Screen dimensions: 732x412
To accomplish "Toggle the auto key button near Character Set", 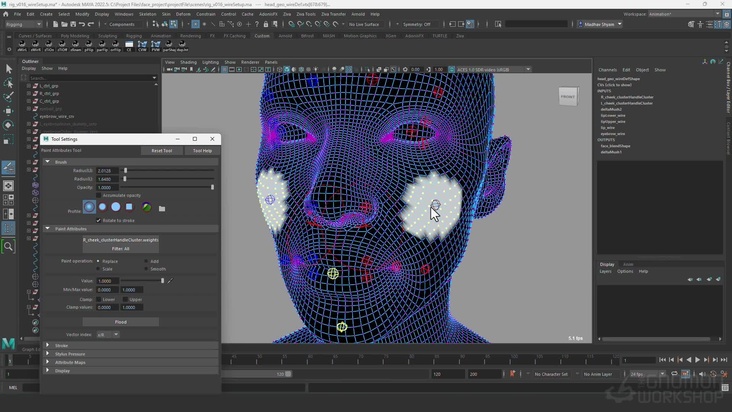I will [512, 374].
